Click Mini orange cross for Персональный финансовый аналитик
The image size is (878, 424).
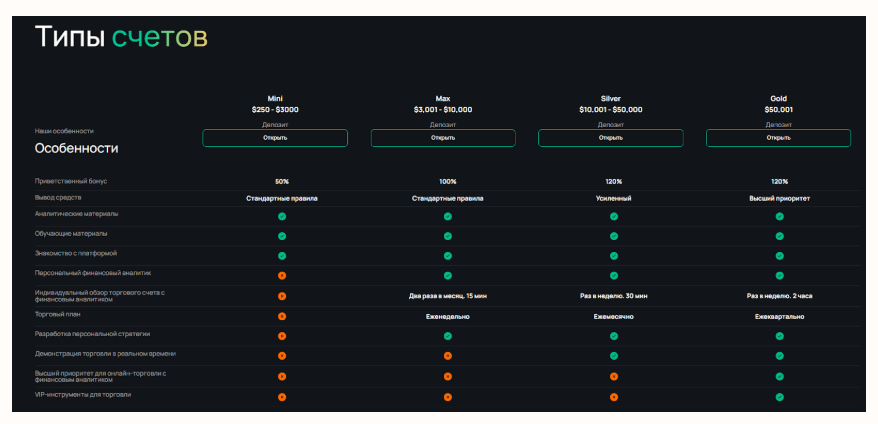(282, 275)
